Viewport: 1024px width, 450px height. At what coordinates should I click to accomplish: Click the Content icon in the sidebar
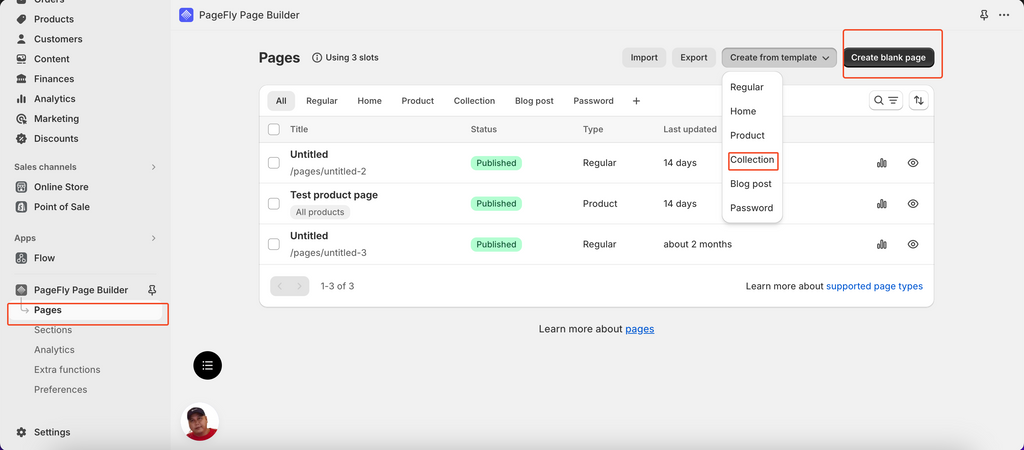pyautogui.click(x=22, y=59)
